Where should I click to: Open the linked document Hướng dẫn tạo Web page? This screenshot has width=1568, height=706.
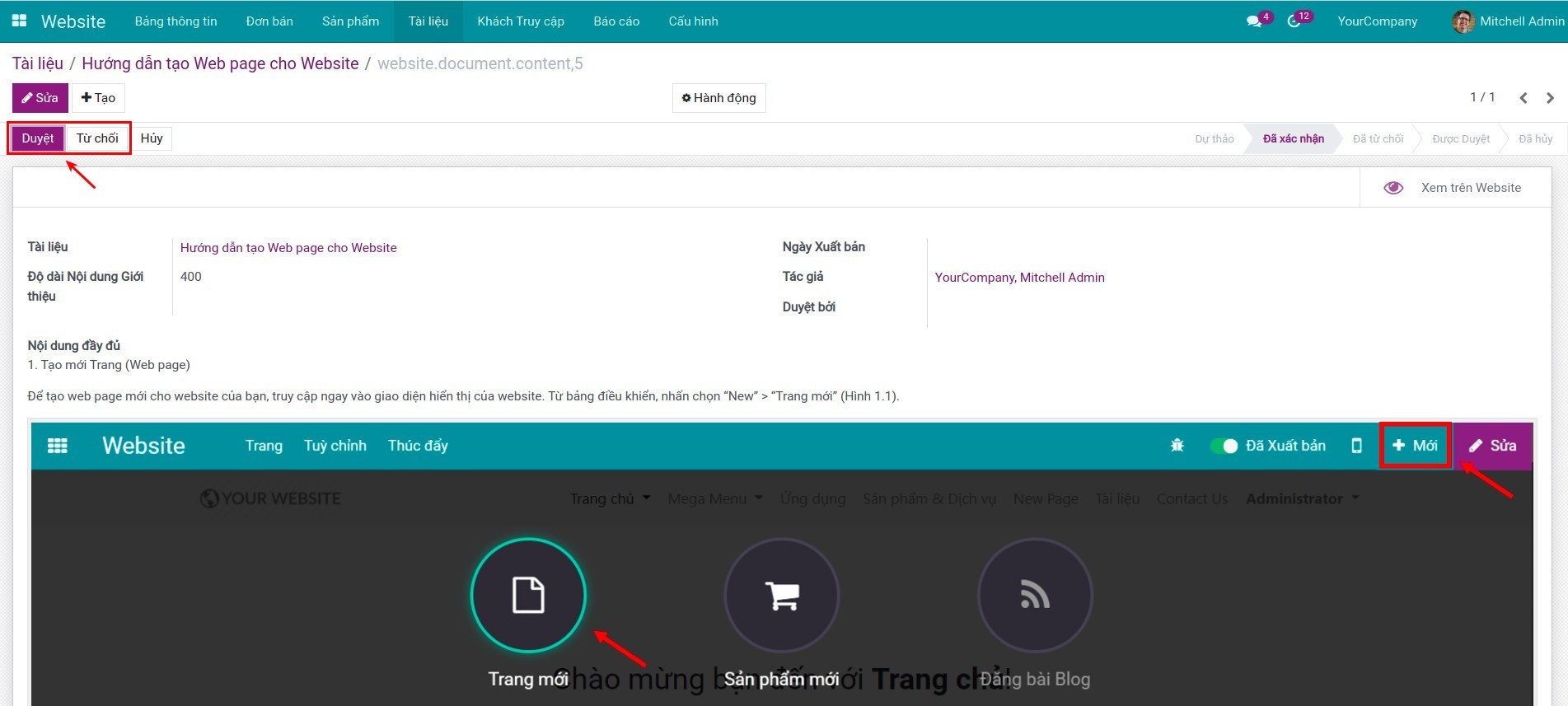tap(288, 248)
